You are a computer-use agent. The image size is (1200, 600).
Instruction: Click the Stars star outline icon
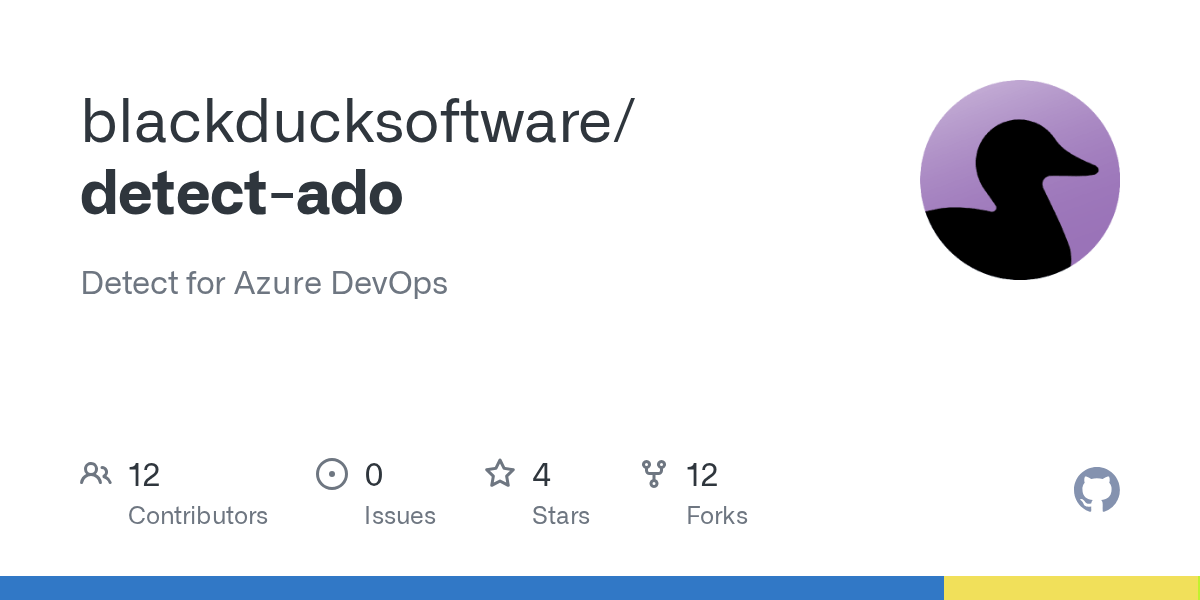tap(499, 474)
